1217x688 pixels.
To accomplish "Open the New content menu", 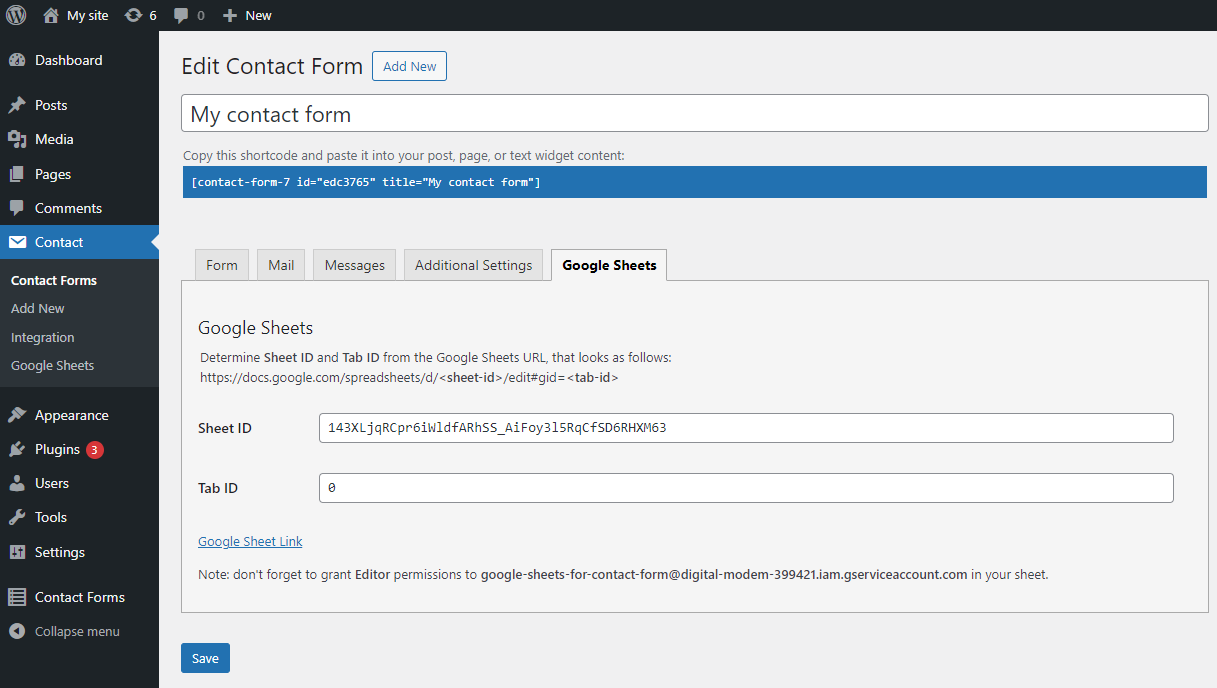I will tap(247, 15).
